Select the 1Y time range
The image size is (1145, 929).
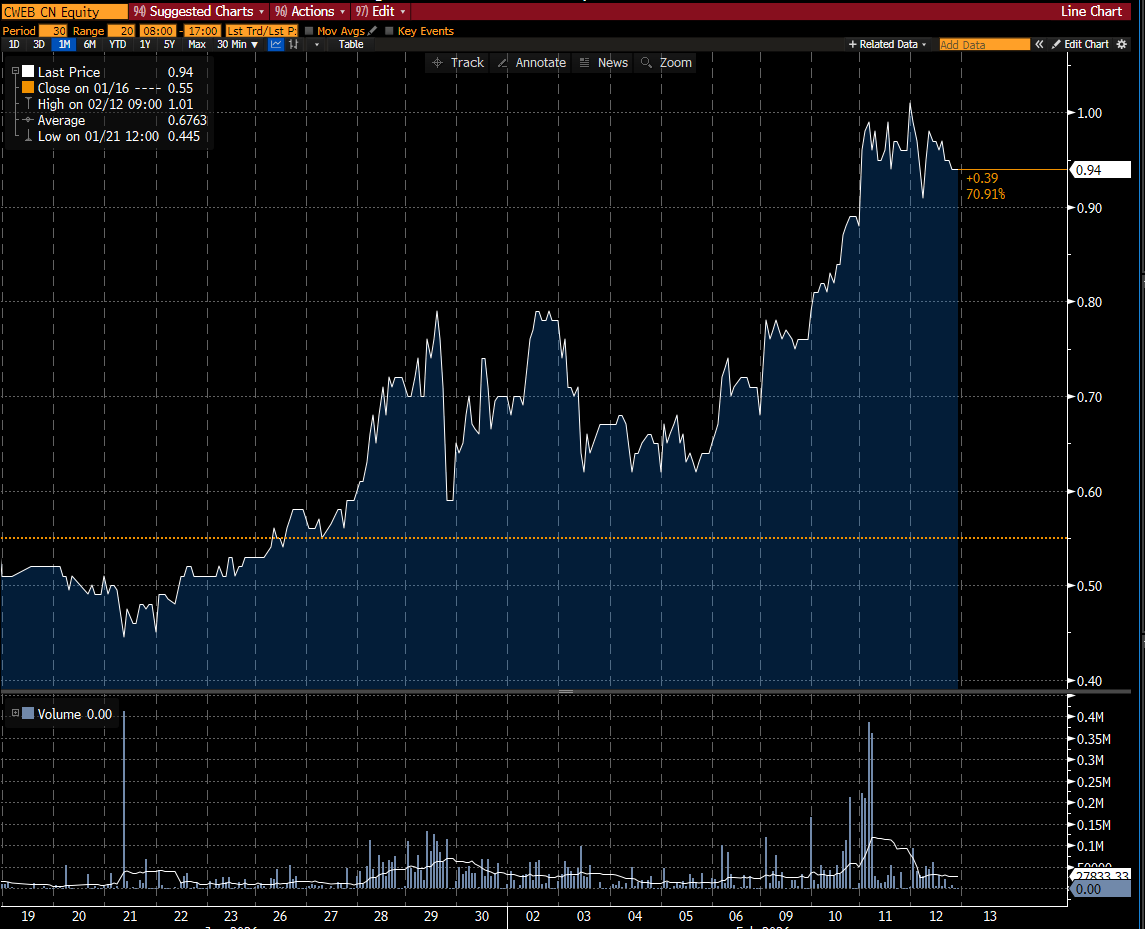[x=145, y=45]
